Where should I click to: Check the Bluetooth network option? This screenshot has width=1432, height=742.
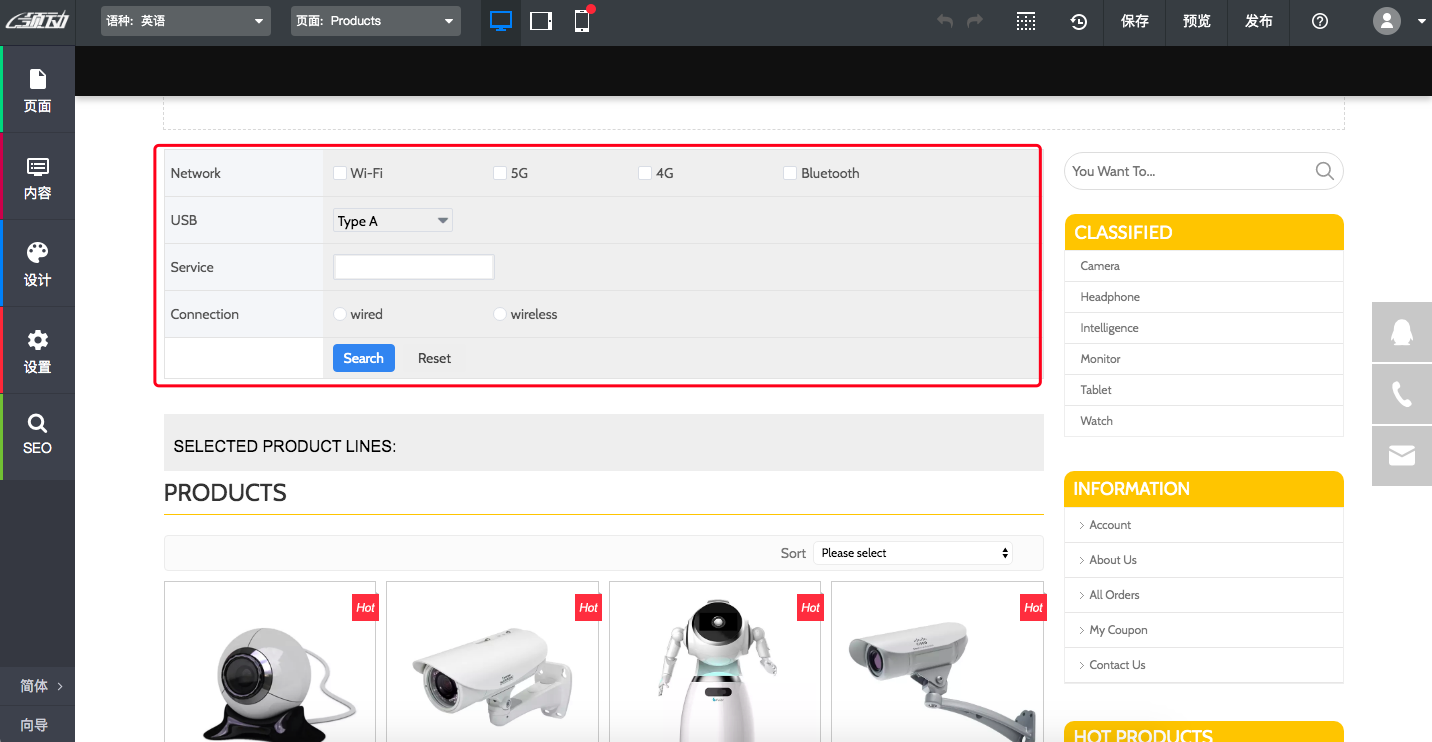point(790,173)
